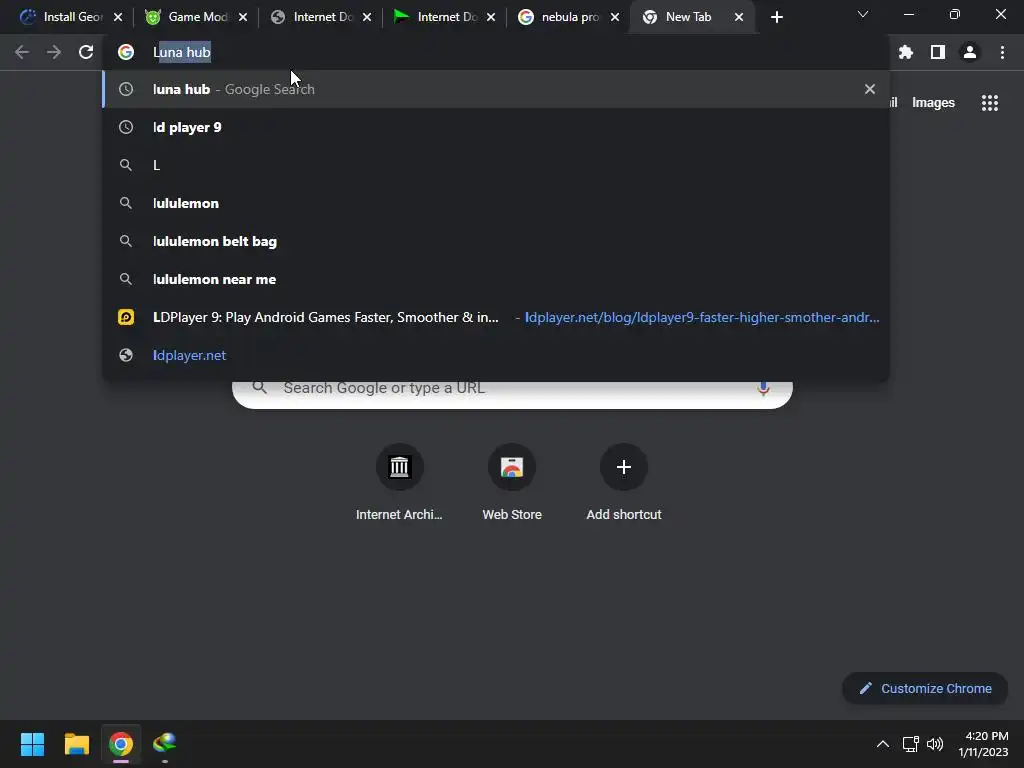The width and height of the screenshot is (1024, 768).
Task: Open the ldplayer.net suggestion
Action: 496,355
